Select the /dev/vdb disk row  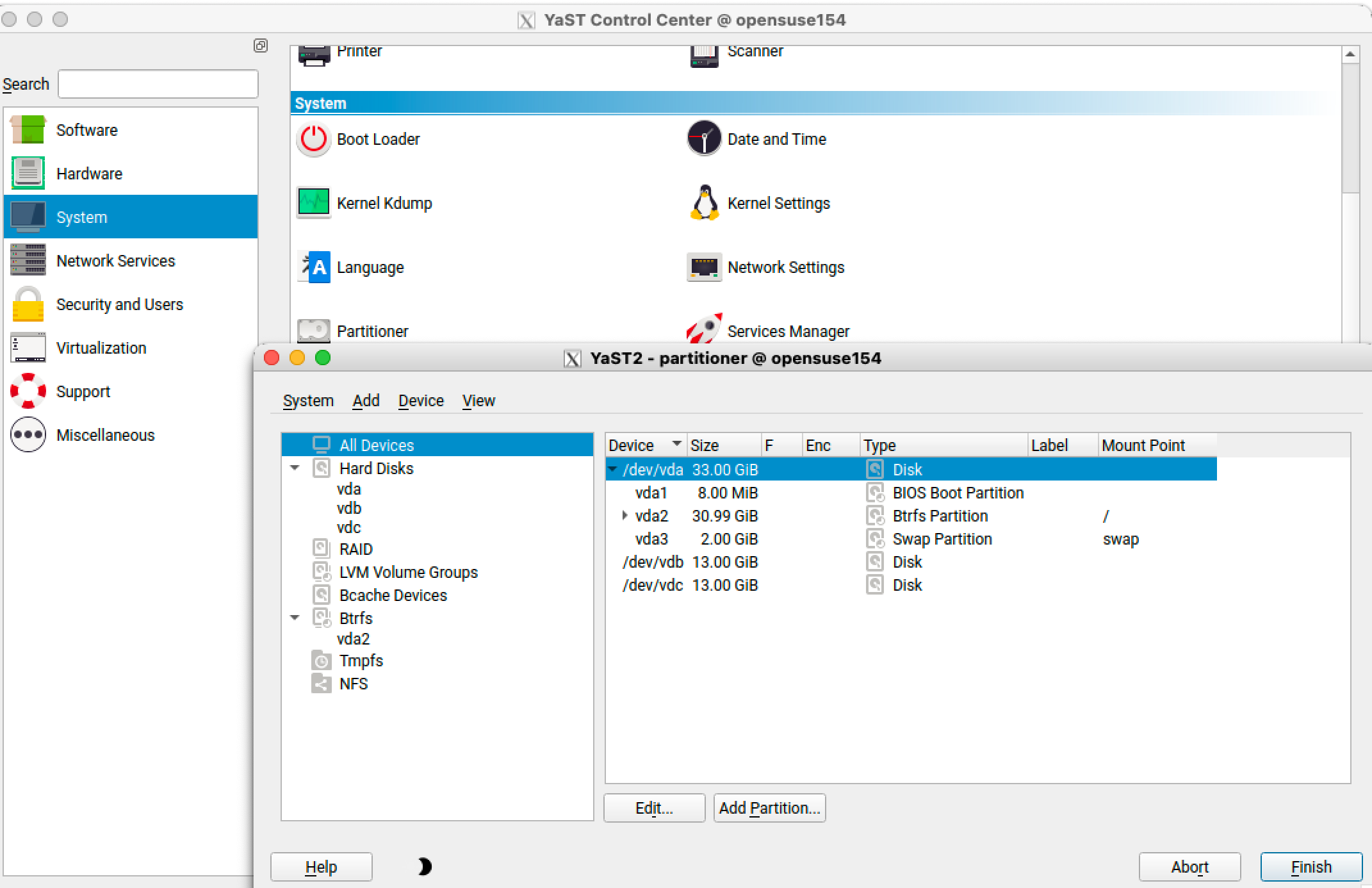pyautogui.click(x=911, y=562)
